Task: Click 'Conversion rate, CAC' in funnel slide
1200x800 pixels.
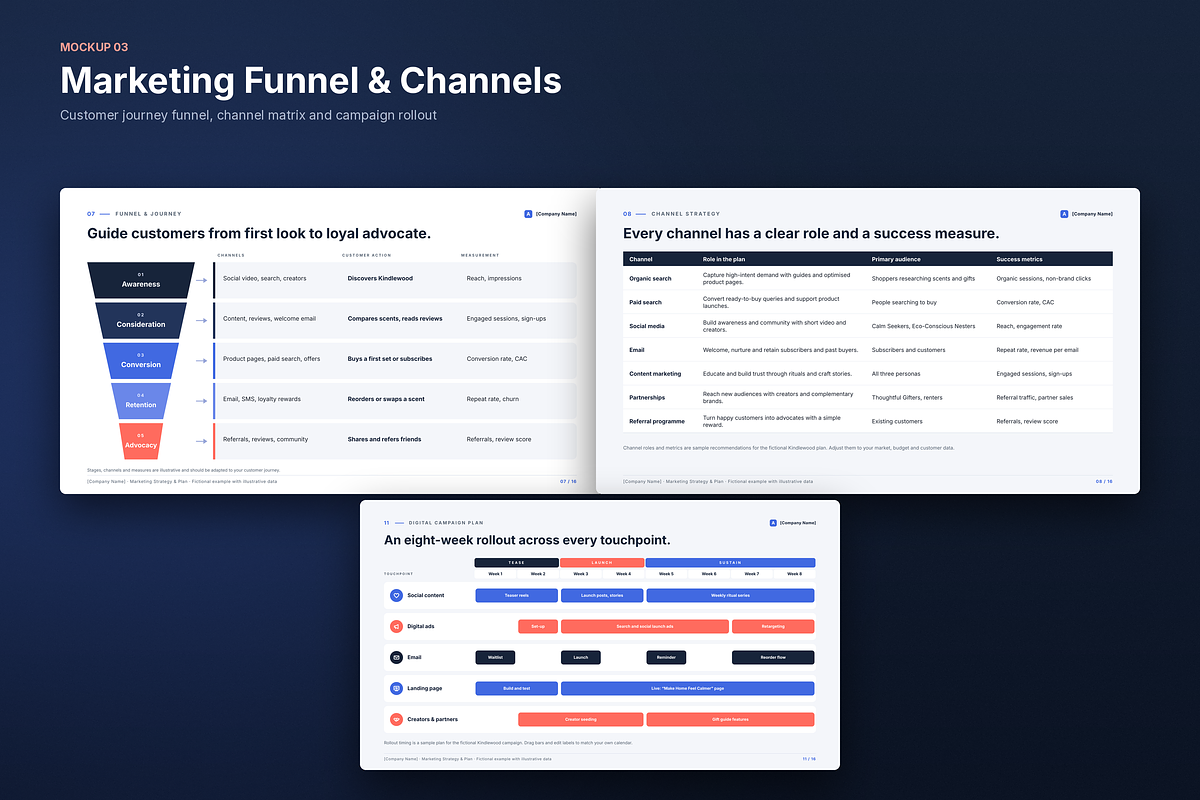Action: (497, 359)
